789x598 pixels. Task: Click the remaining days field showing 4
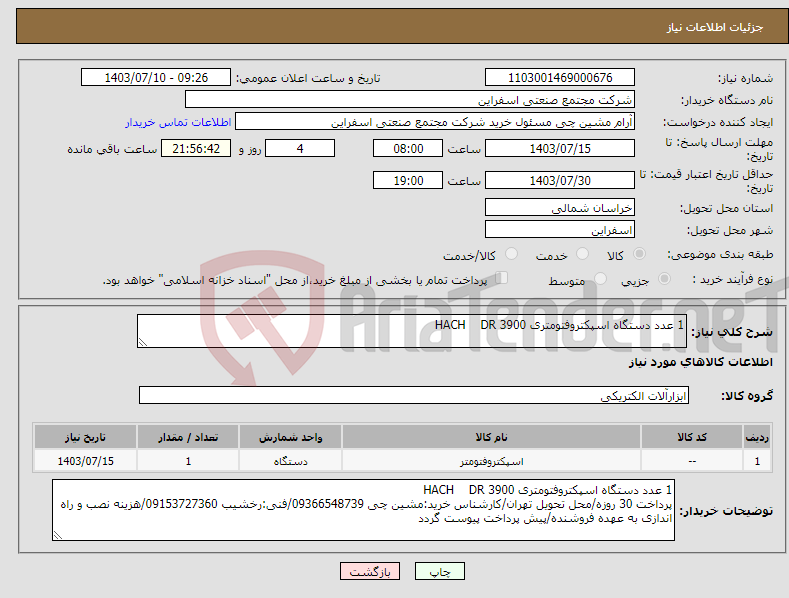[x=300, y=148]
